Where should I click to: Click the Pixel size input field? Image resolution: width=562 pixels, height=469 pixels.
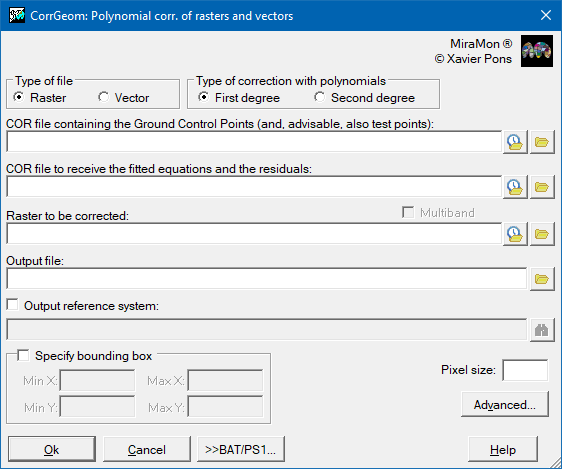(525, 370)
